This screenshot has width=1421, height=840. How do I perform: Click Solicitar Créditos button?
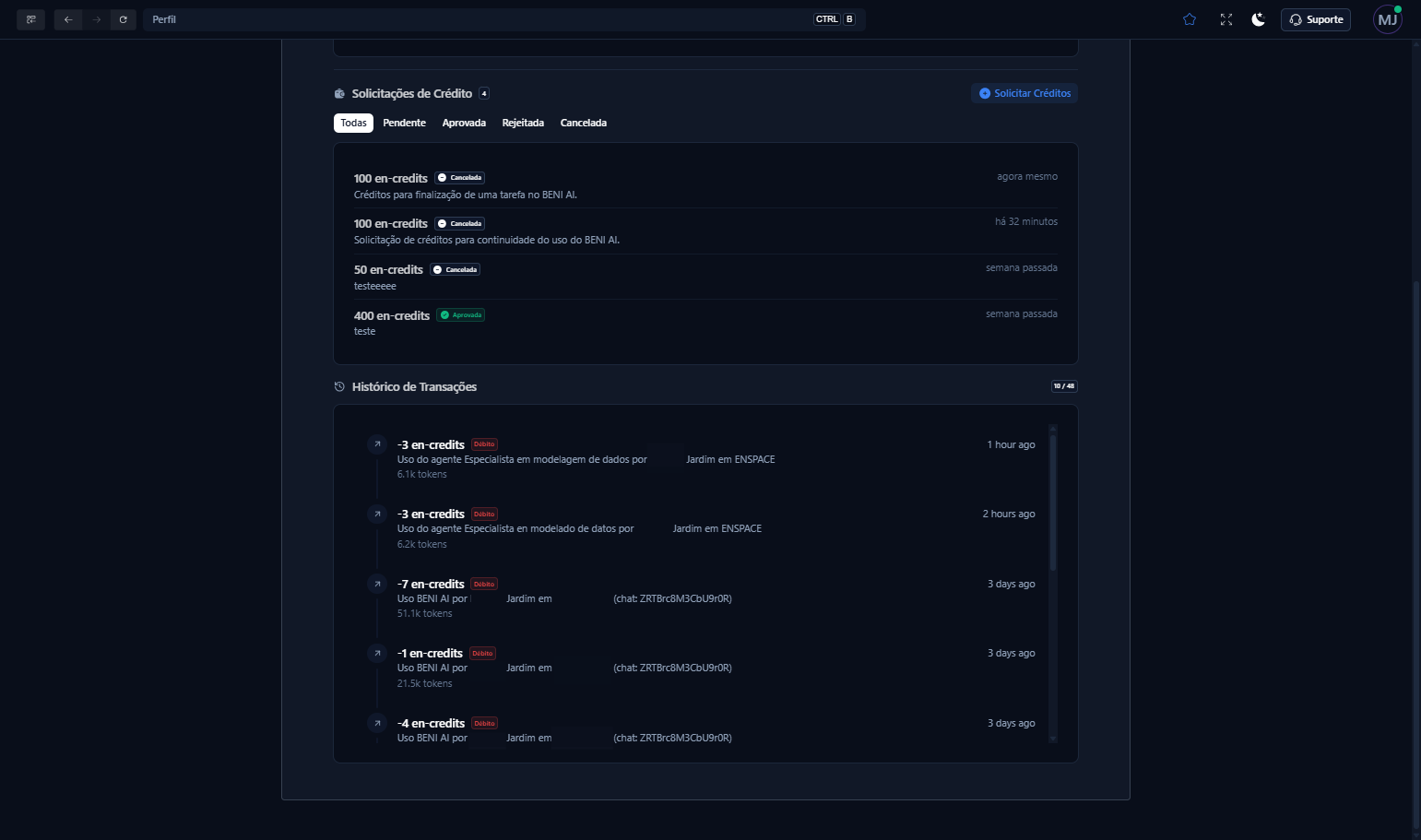1024,93
